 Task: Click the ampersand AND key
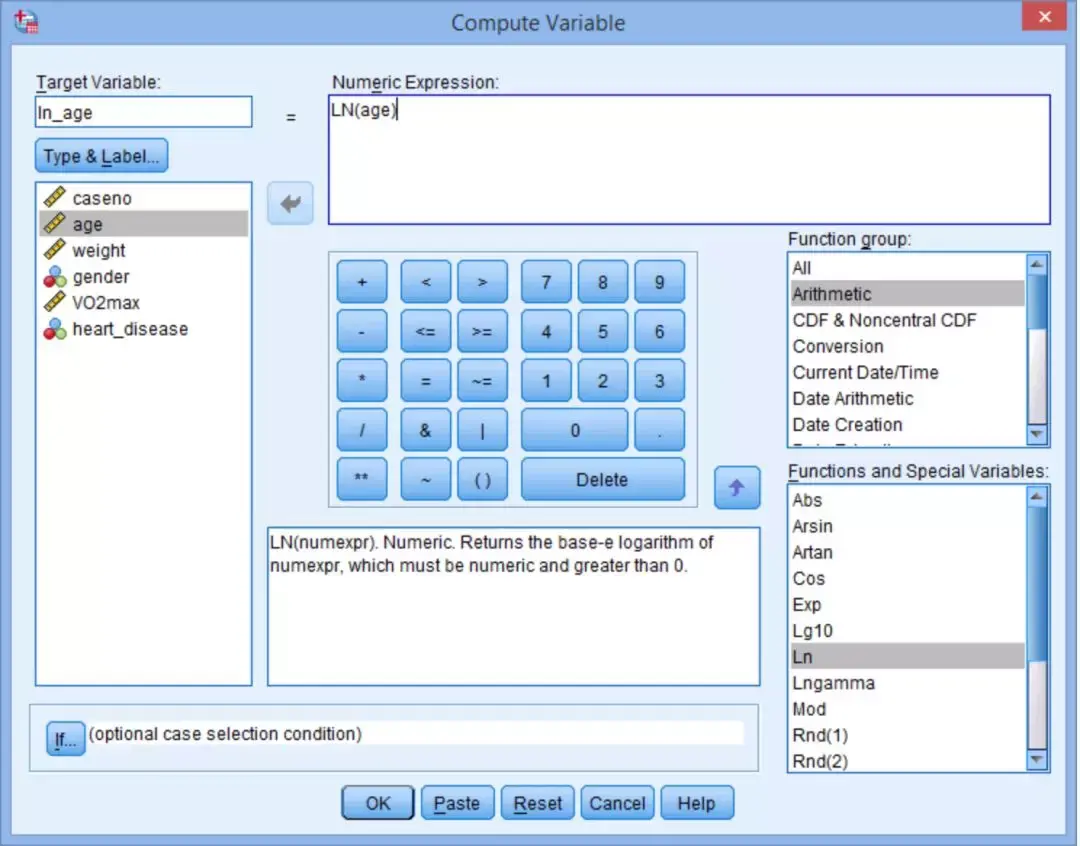click(x=426, y=430)
